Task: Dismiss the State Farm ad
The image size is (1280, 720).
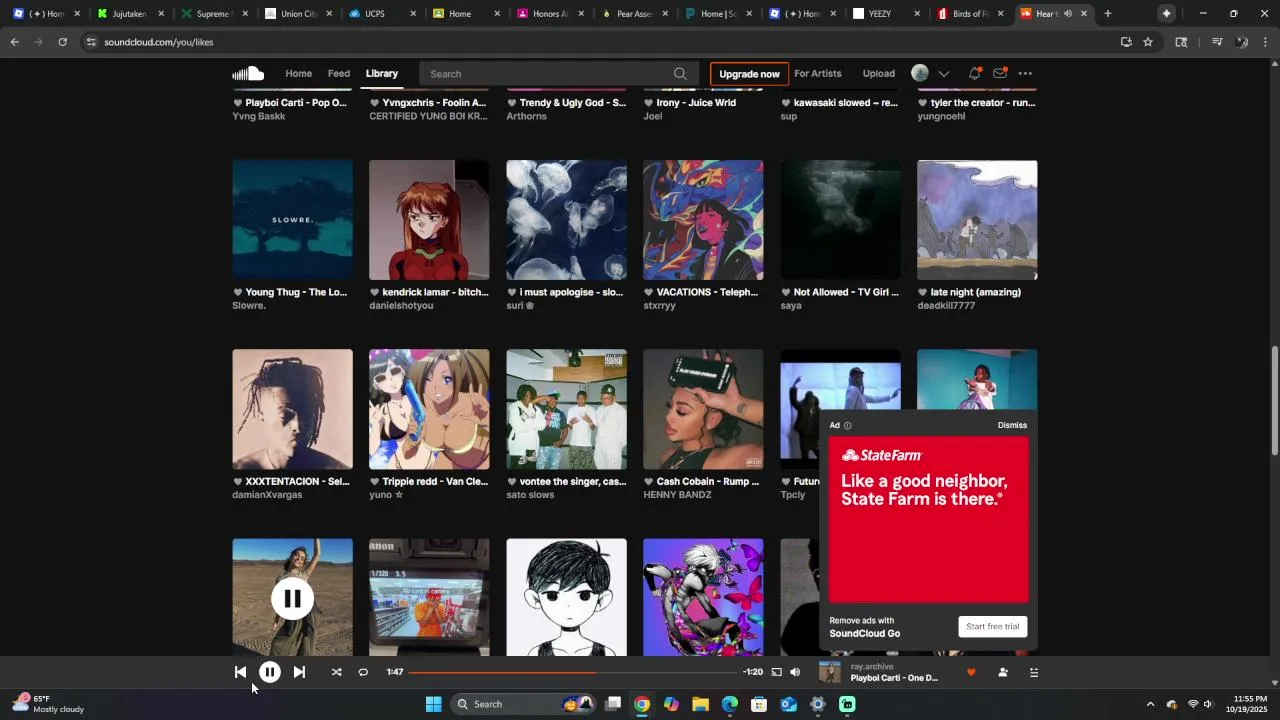Action: point(1012,425)
